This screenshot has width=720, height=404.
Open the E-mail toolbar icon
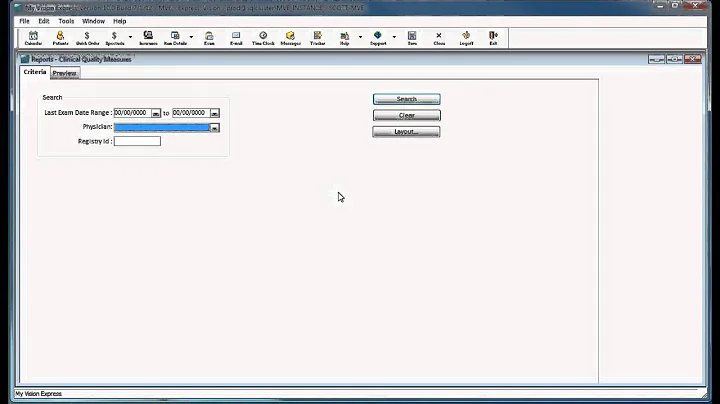click(236, 38)
